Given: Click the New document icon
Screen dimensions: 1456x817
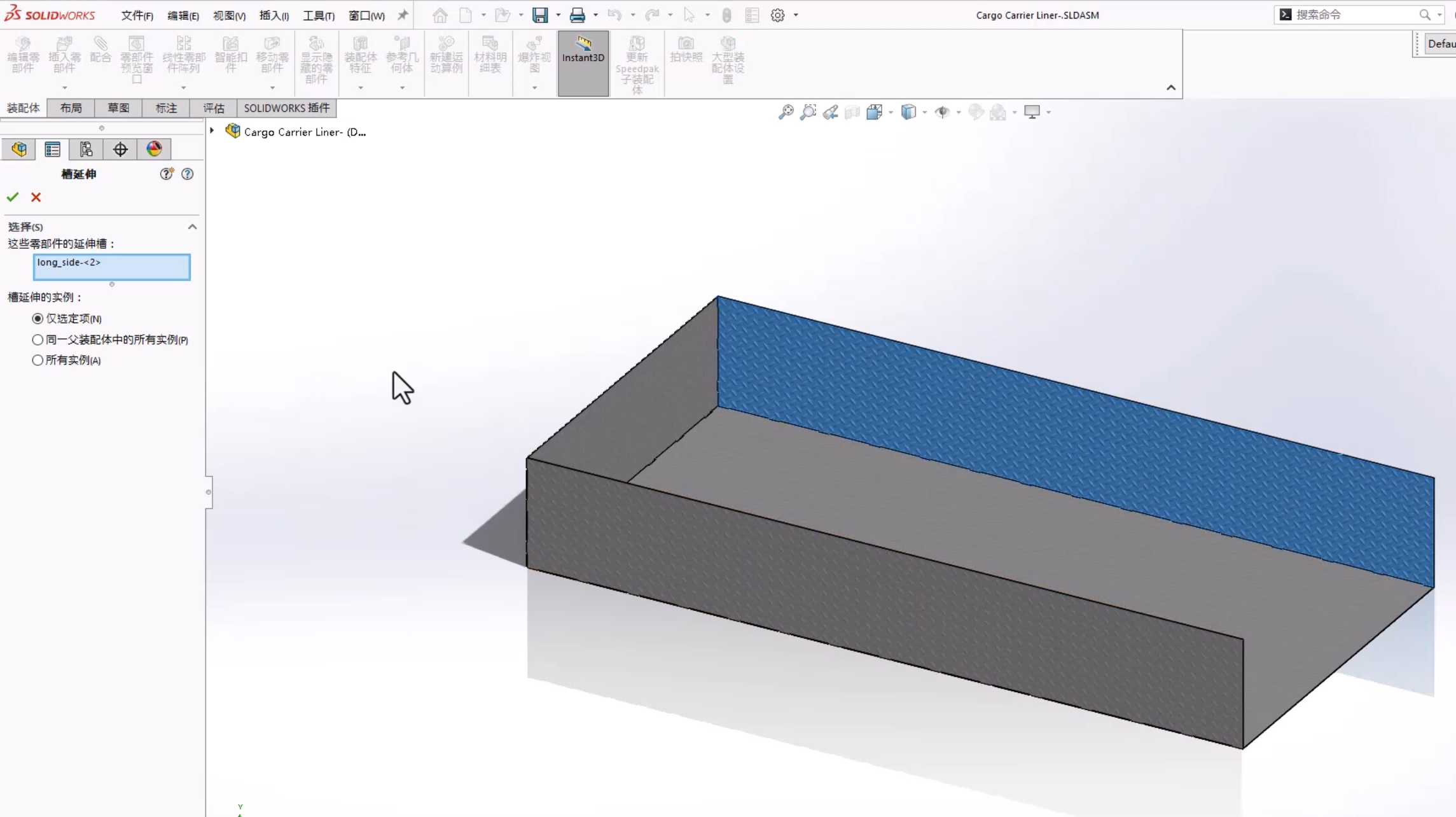Looking at the screenshot, I should tap(466, 15).
